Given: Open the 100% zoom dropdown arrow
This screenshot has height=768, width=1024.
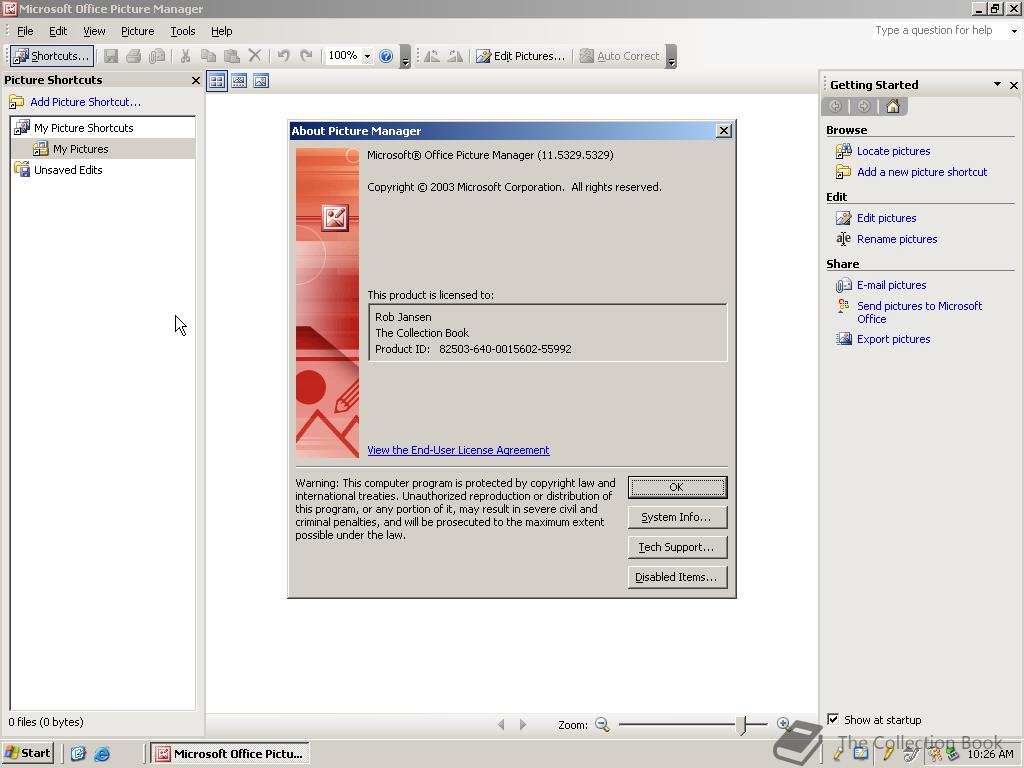Looking at the screenshot, I should coord(367,56).
